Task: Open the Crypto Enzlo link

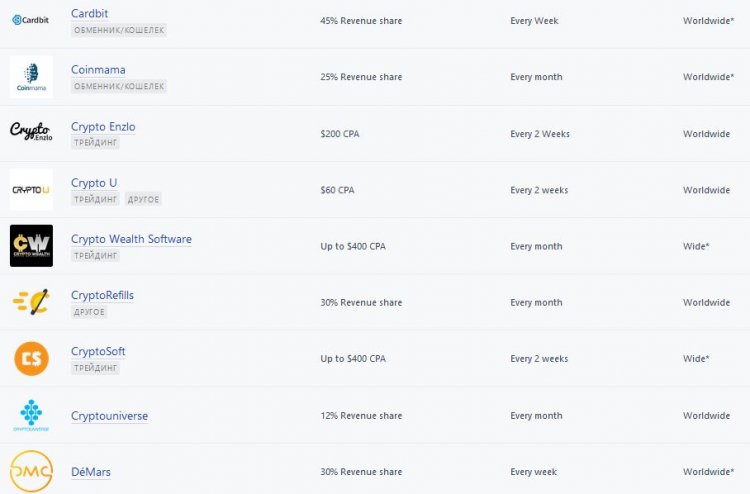Action: point(103,127)
